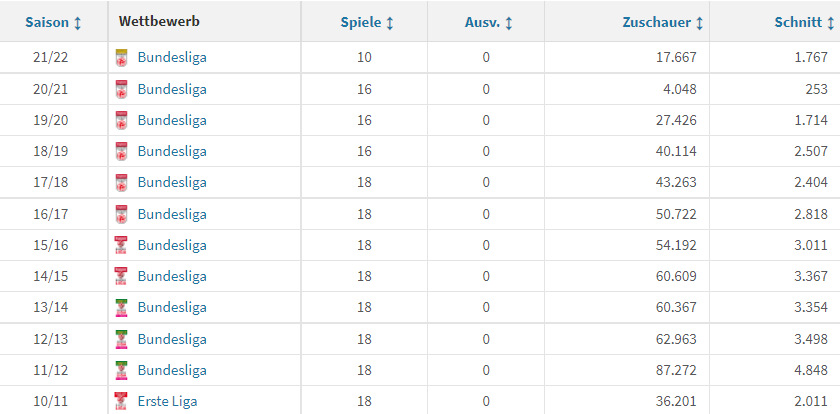Viewport: 840px width, 414px height.
Task: Open the Erste Liga link for 10/11
Action: [x=167, y=401]
